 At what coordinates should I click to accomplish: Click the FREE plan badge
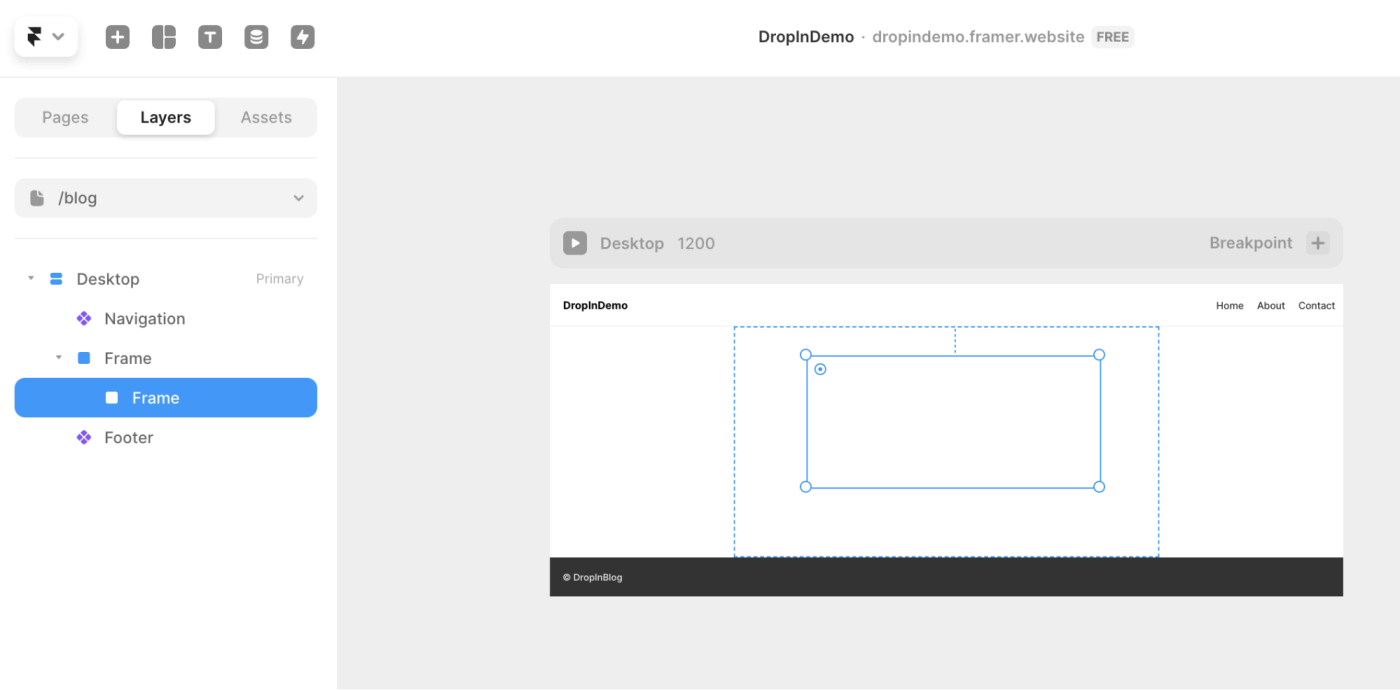1113,37
